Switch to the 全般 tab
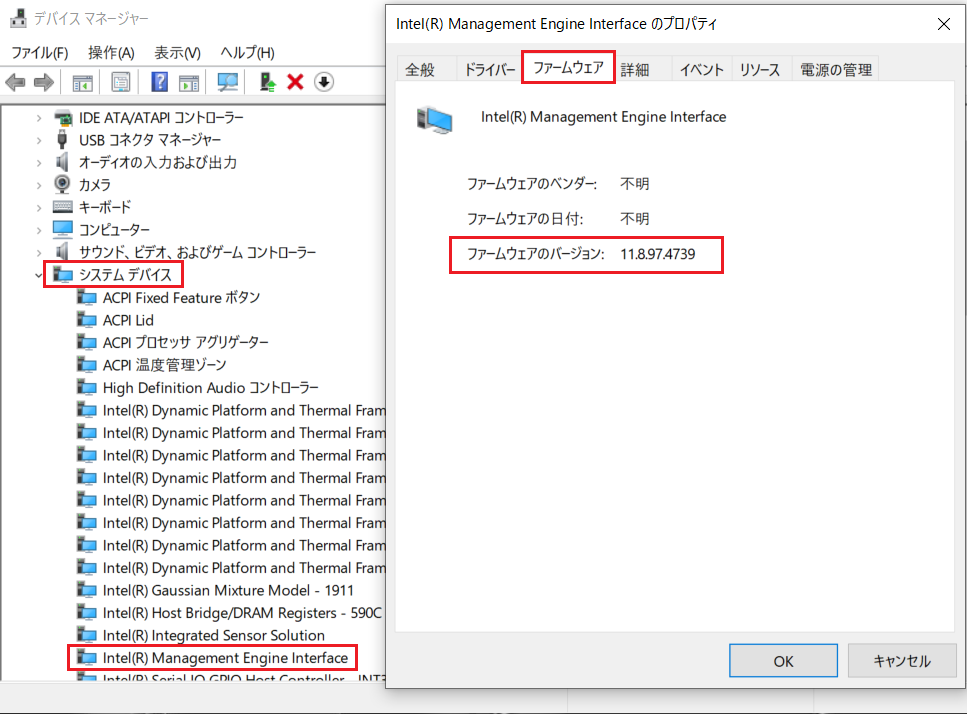Image resolution: width=967 pixels, height=714 pixels. click(x=420, y=70)
